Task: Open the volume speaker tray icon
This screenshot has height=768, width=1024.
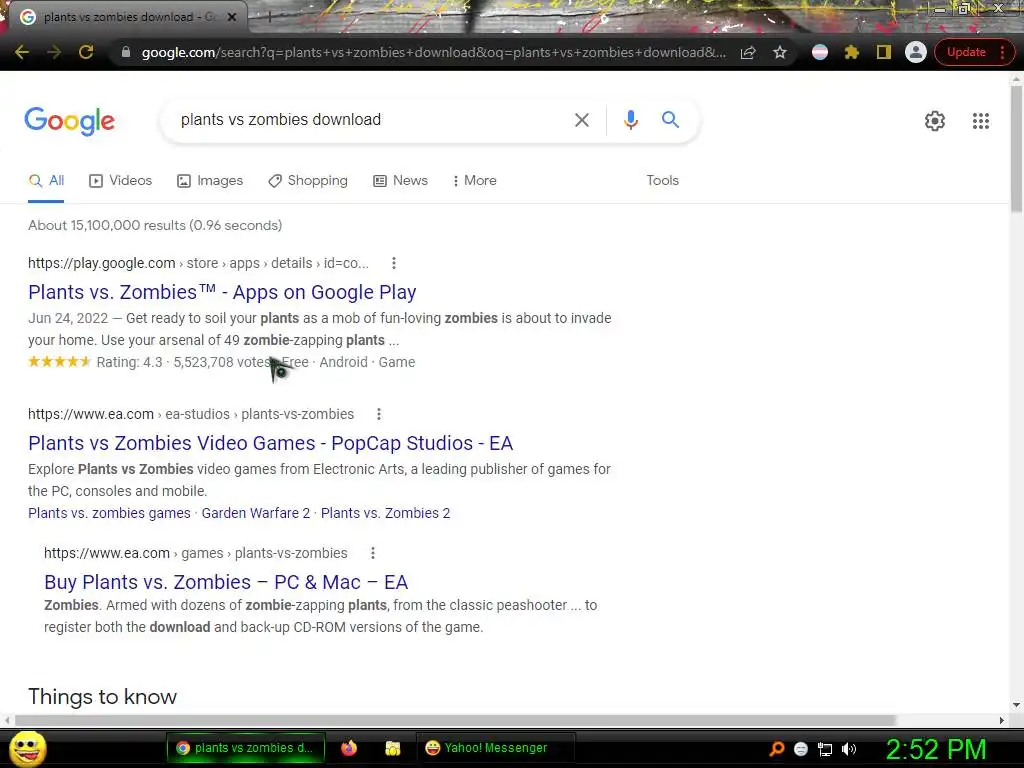Action: click(x=848, y=749)
